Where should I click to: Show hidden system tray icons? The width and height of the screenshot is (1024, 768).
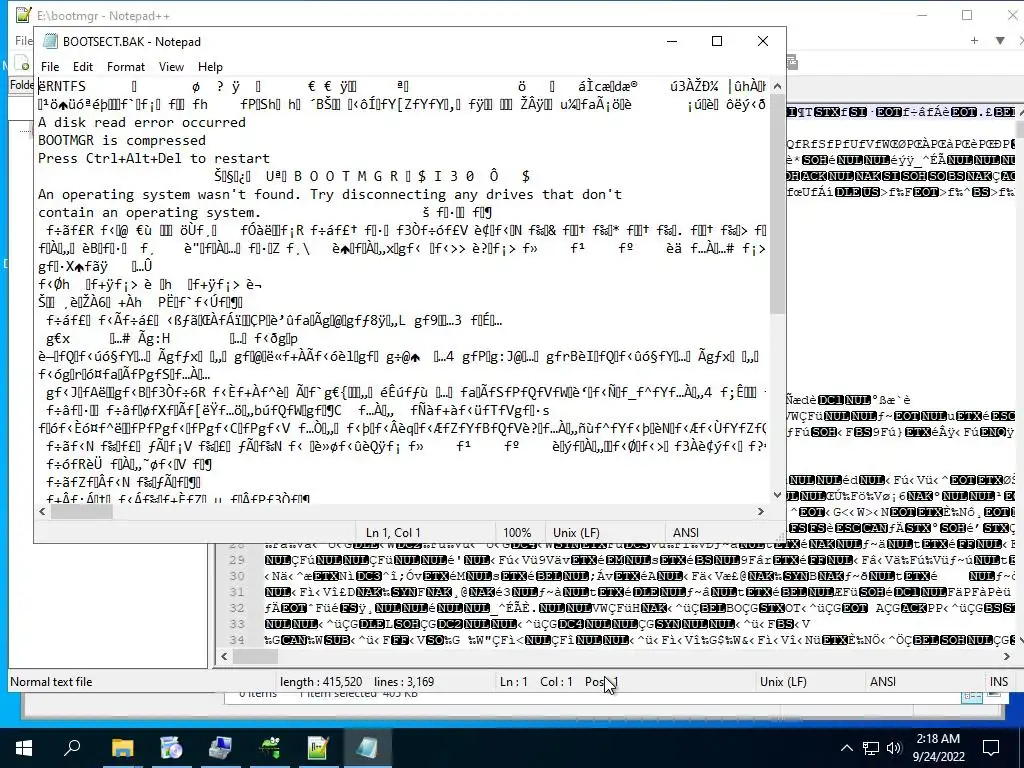coord(846,748)
